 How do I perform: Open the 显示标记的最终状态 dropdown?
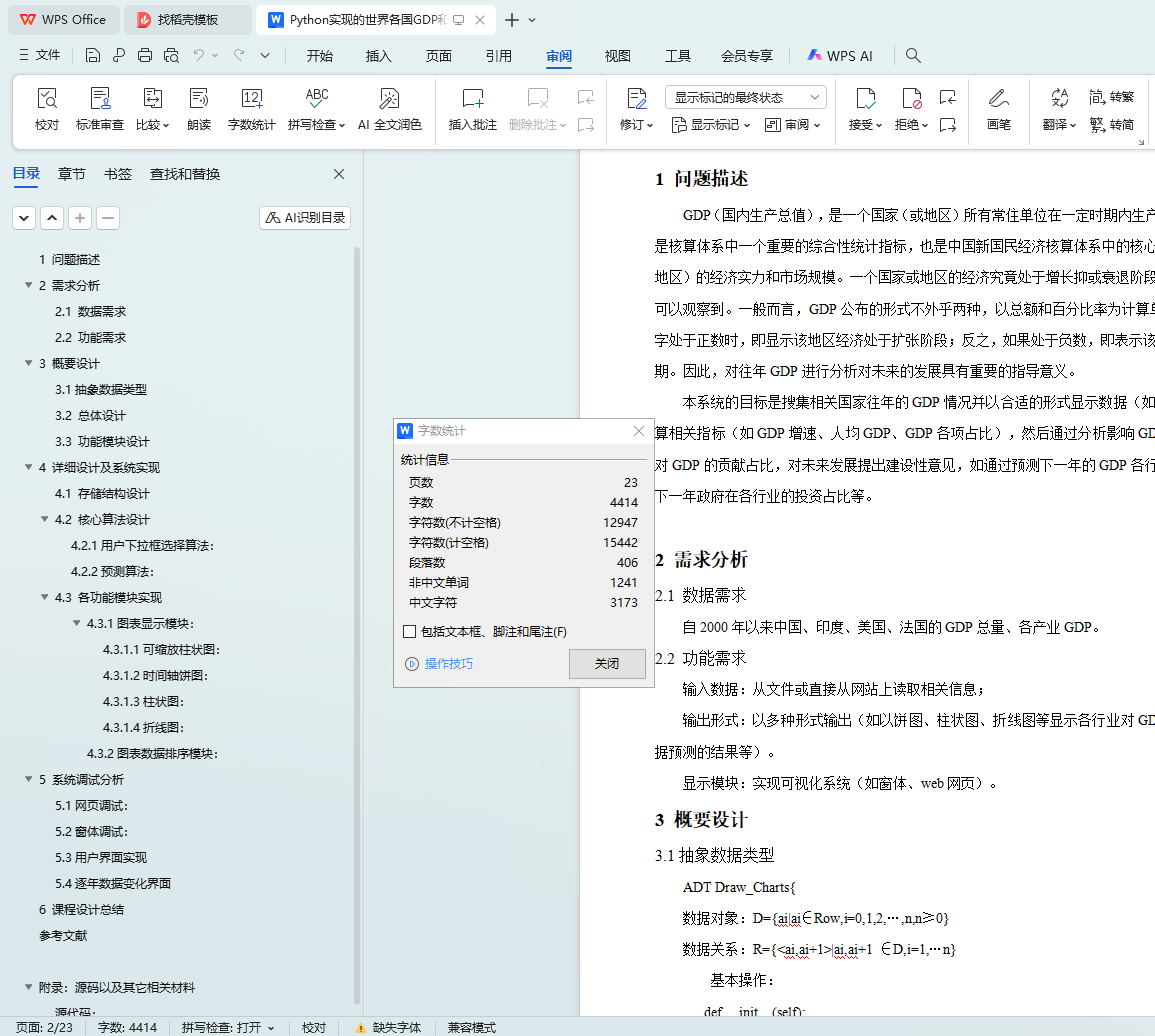click(745, 97)
